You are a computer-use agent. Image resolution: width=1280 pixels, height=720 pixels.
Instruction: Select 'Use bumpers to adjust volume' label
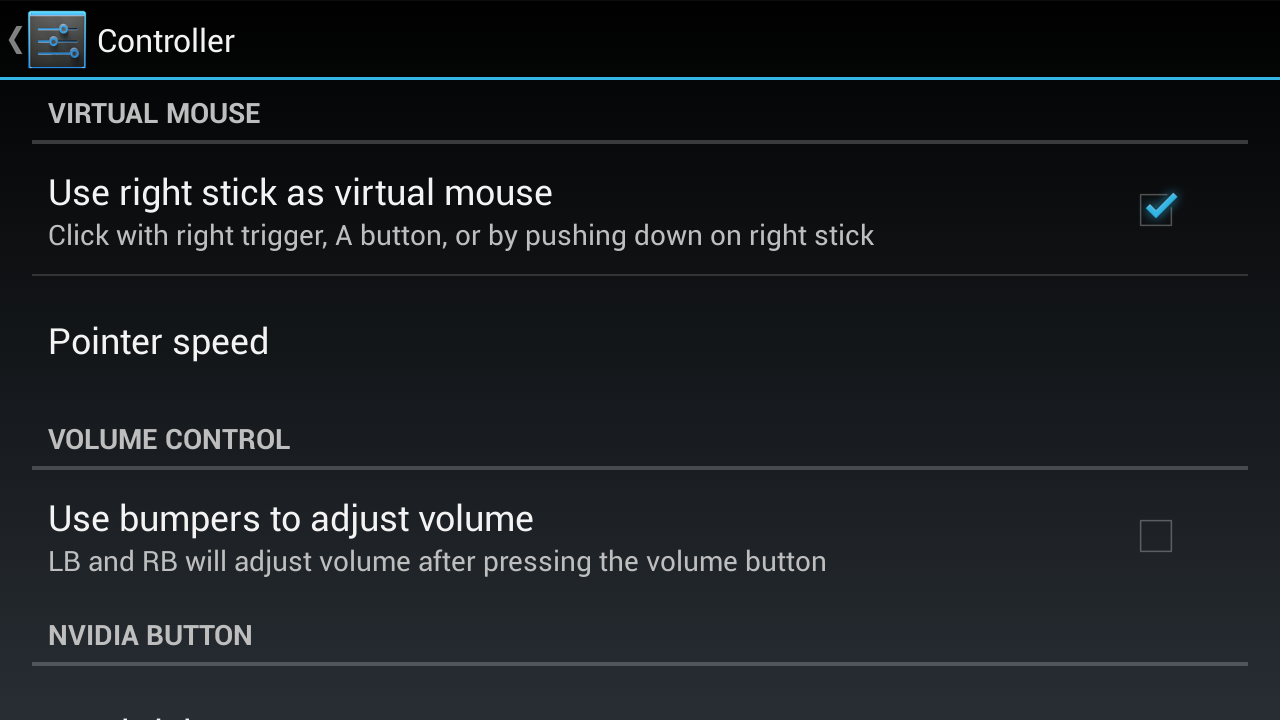coord(291,518)
